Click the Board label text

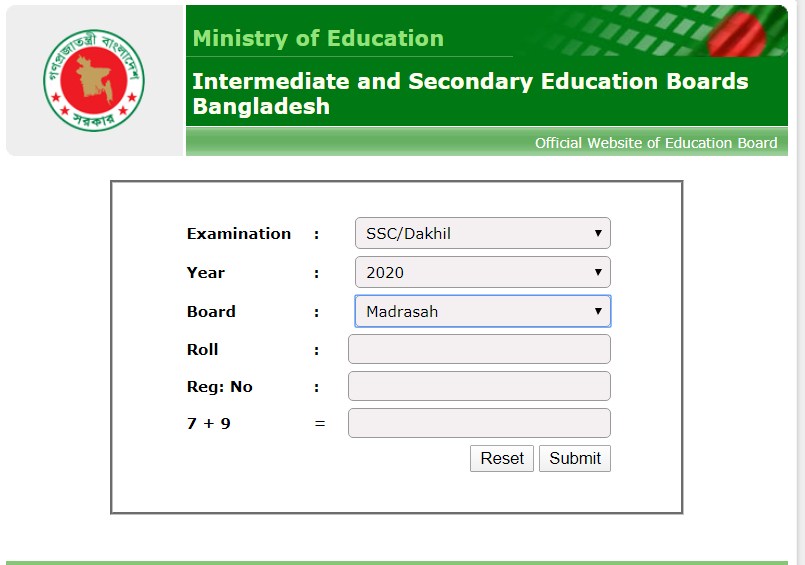click(211, 311)
